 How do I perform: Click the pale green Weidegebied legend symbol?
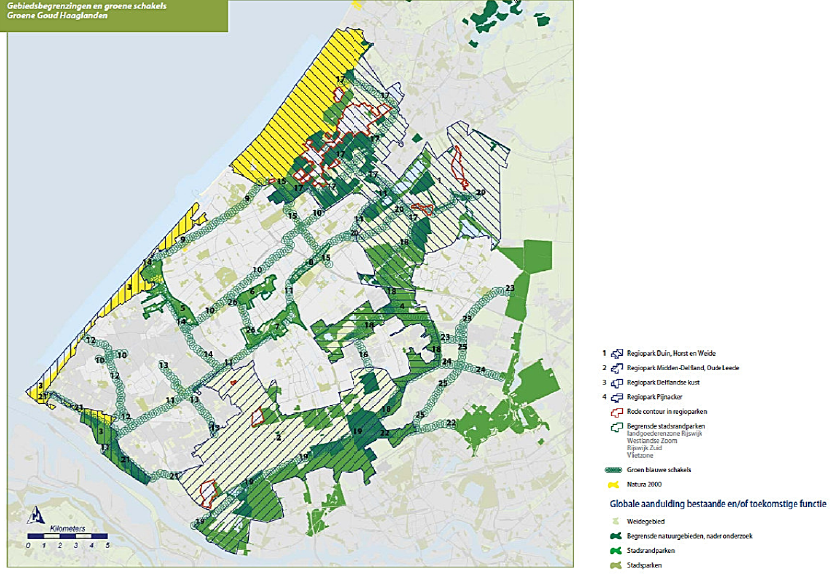pyautogui.click(x=617, y=521)
